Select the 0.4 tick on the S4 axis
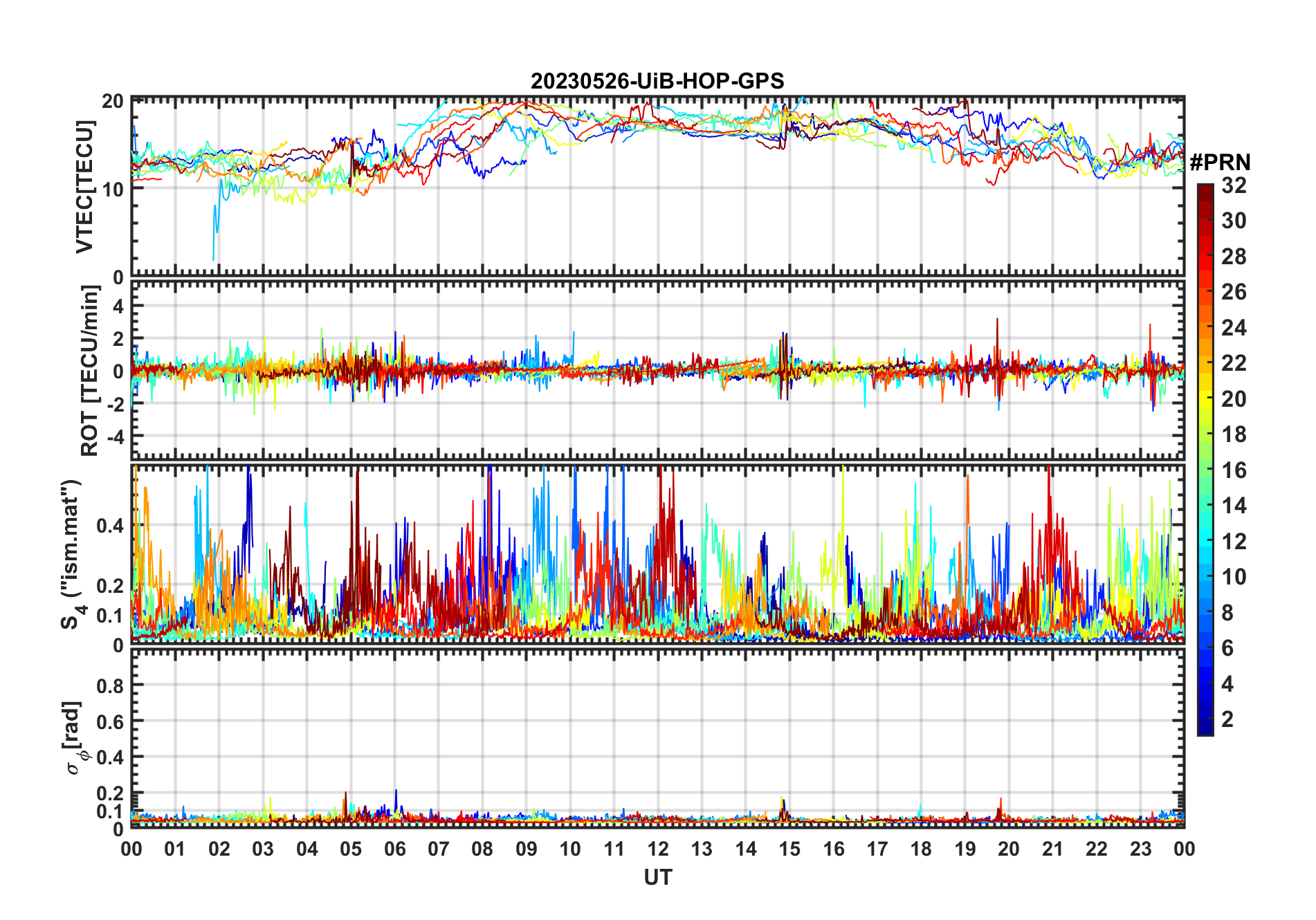 [110, 526]
